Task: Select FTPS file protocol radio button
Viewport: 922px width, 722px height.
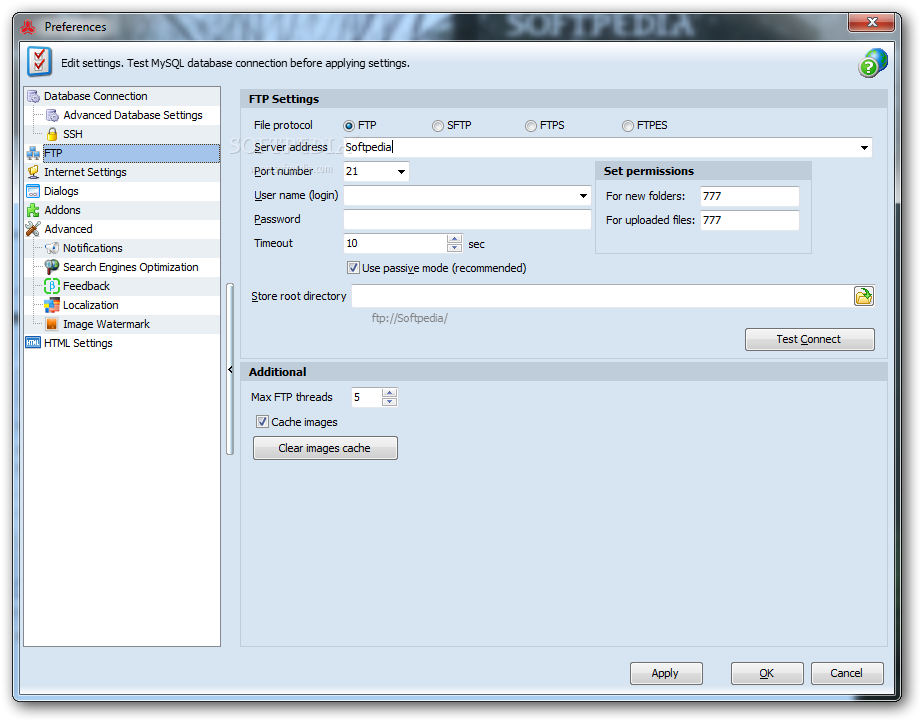Action: [x=531, y=126]
